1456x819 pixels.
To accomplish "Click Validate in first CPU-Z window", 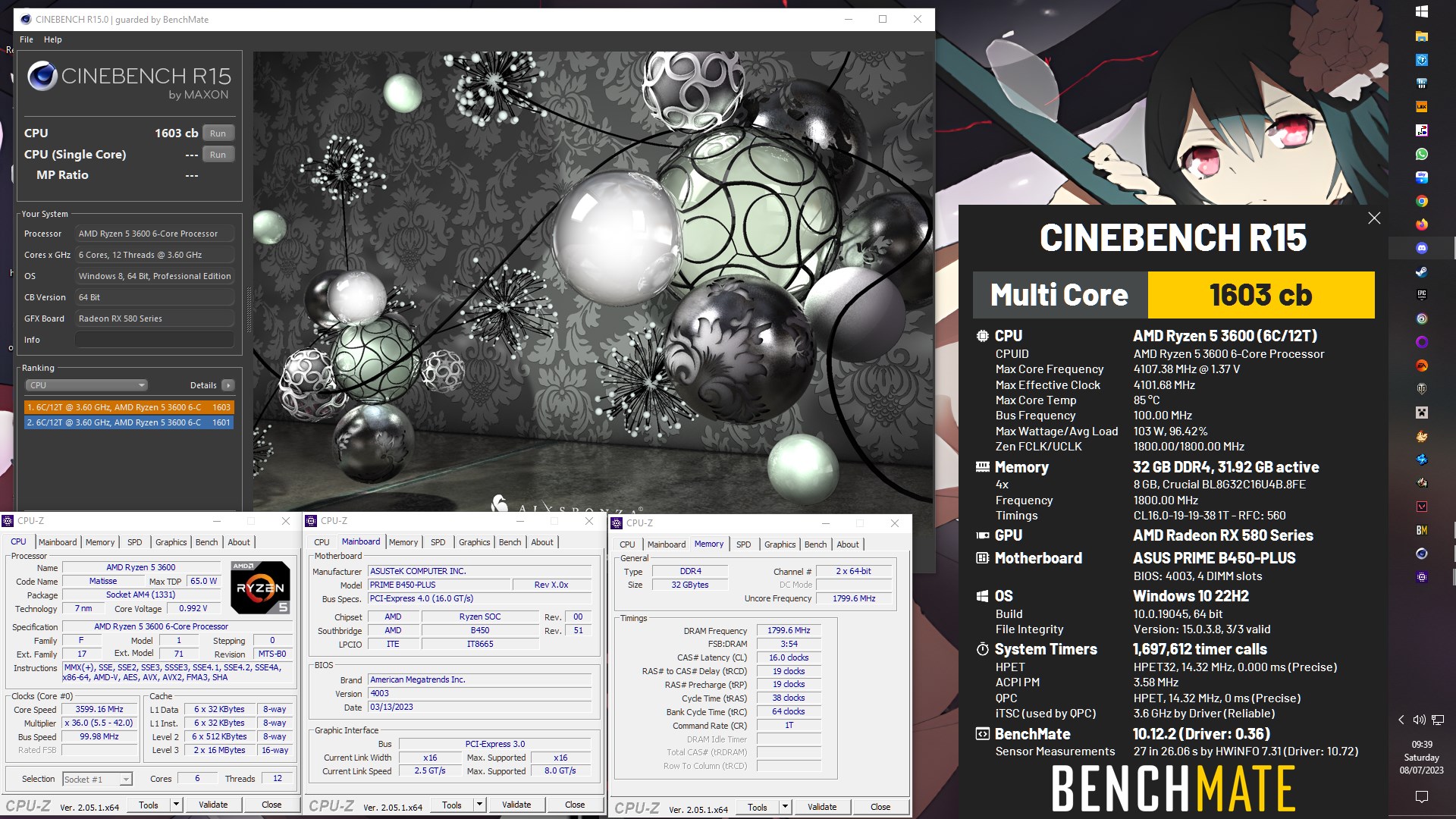I will click(x=213, y=805).
